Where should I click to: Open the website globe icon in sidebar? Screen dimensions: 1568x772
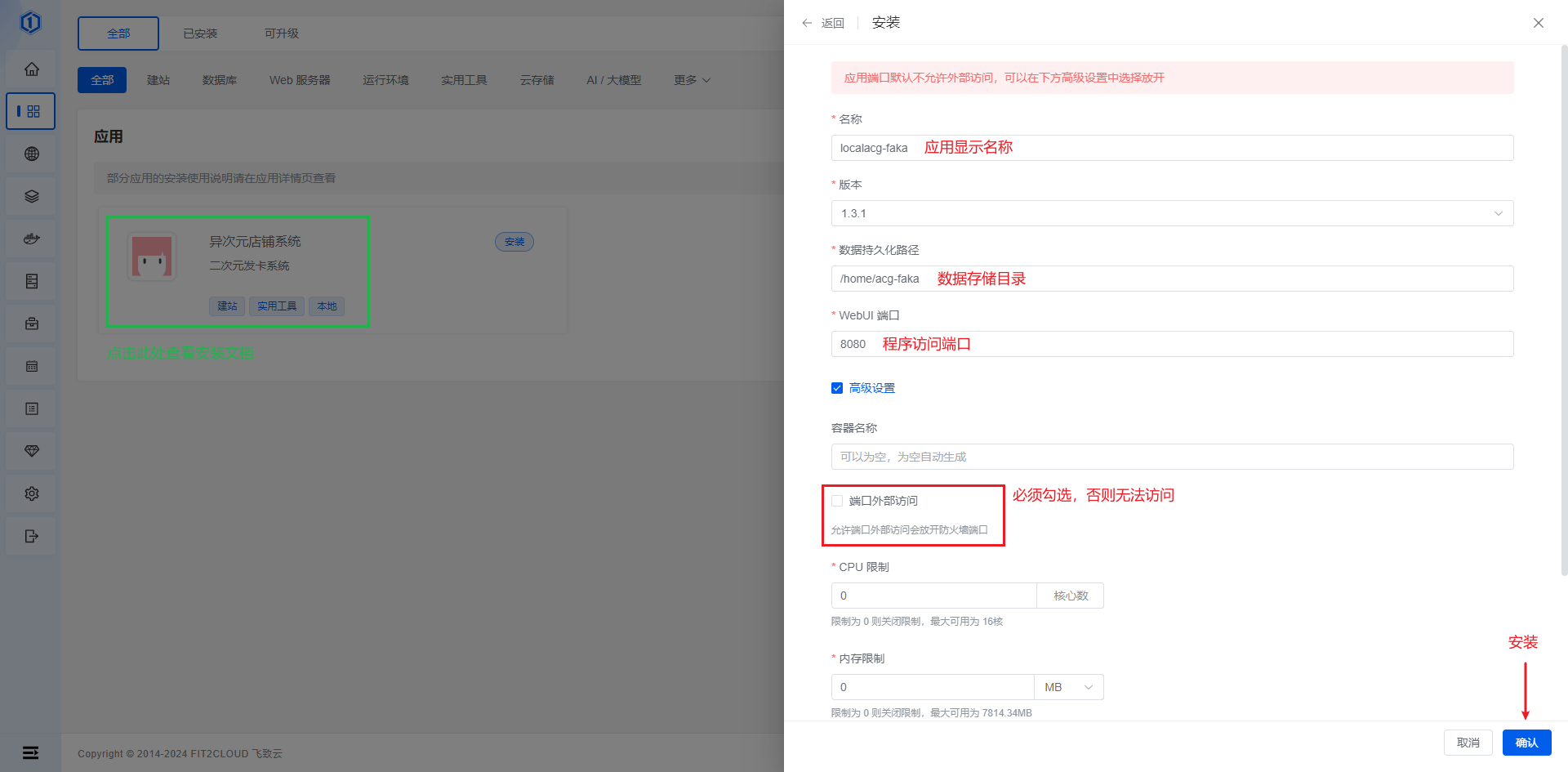click(x=32, y=154)
